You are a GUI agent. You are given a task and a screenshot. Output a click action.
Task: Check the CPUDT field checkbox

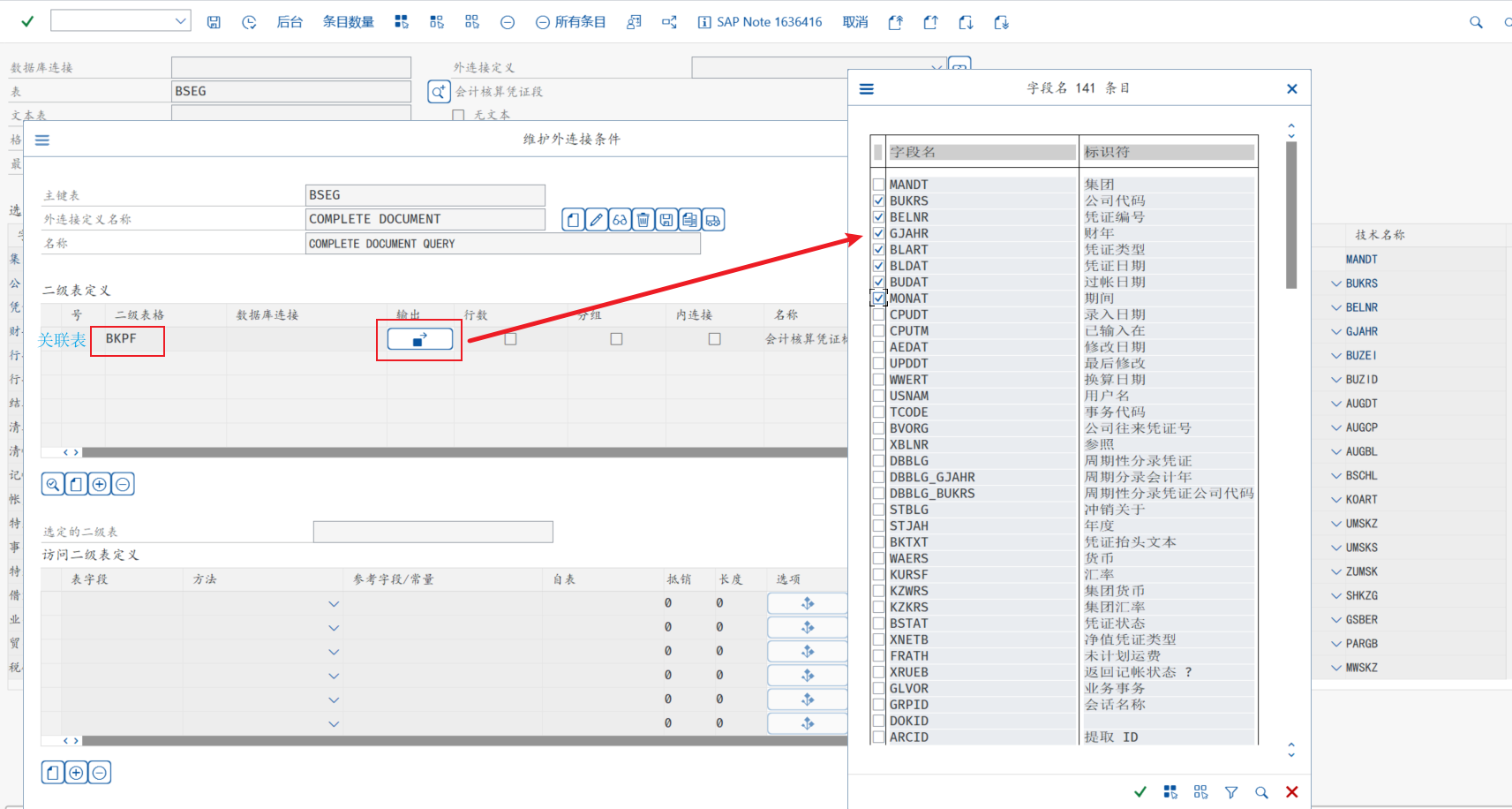tap(878, 314)
